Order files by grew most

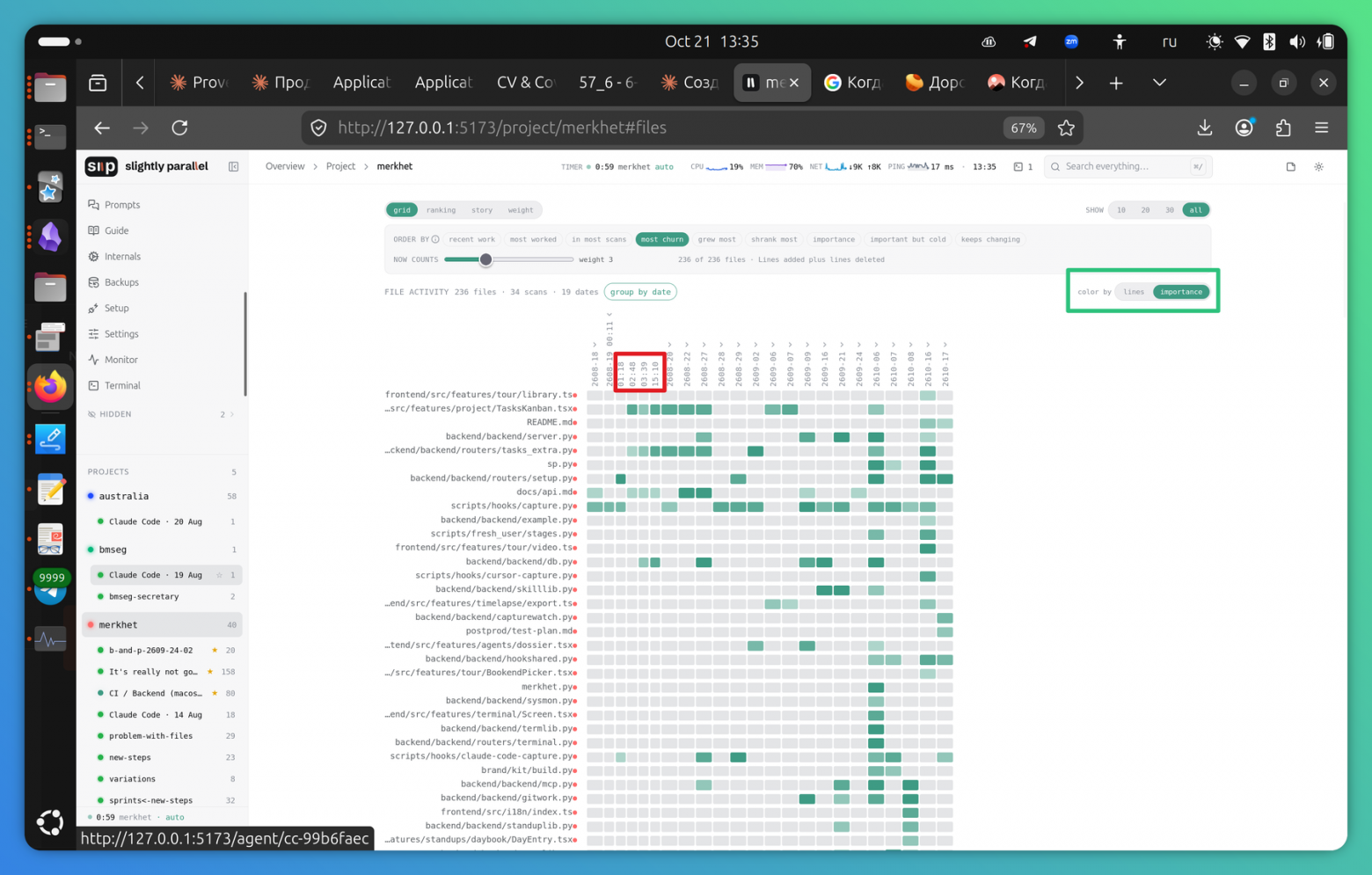pyautogui.click(x=717, y=239)
